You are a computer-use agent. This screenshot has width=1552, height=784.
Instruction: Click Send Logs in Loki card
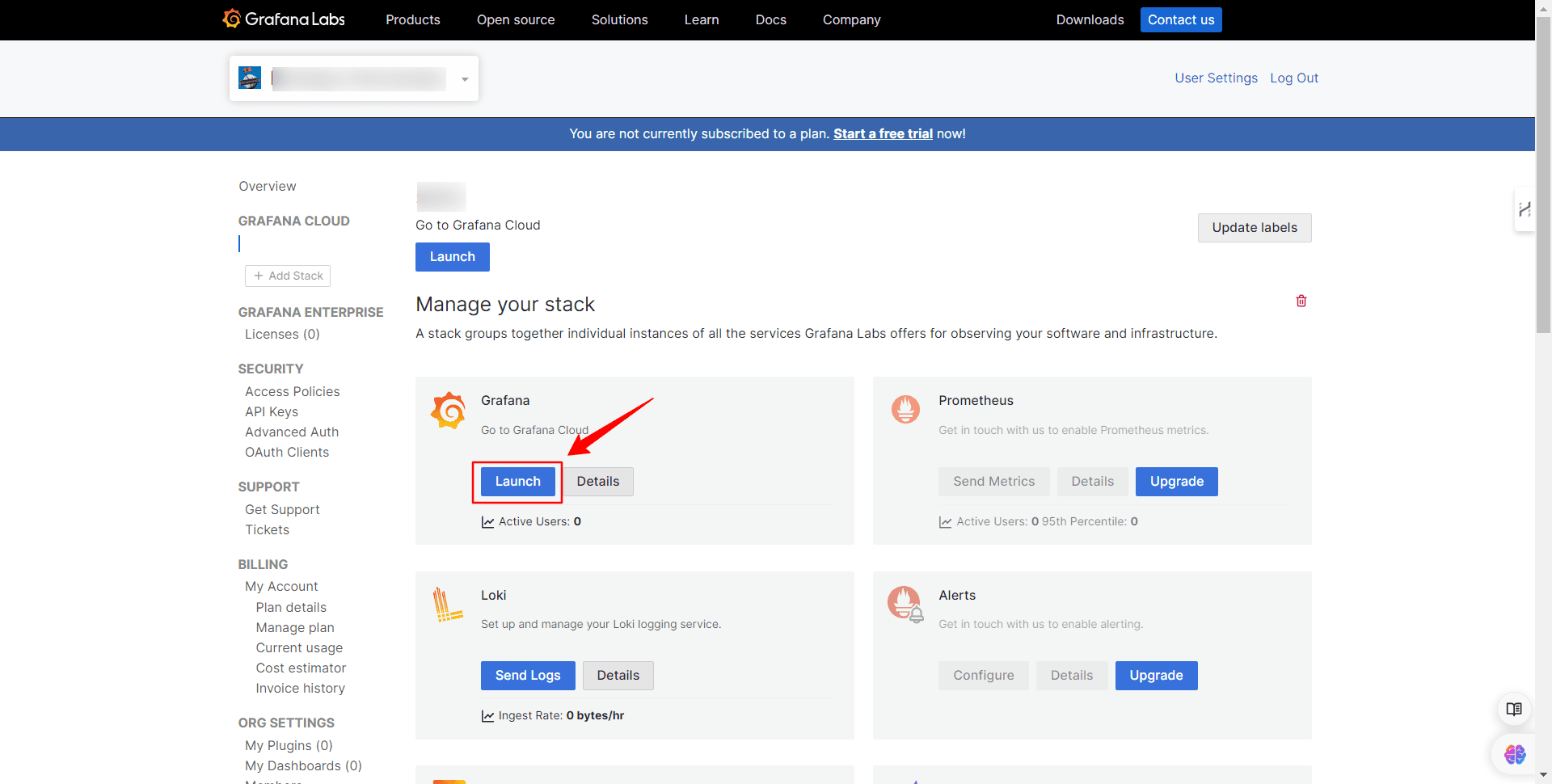(528, 676)
